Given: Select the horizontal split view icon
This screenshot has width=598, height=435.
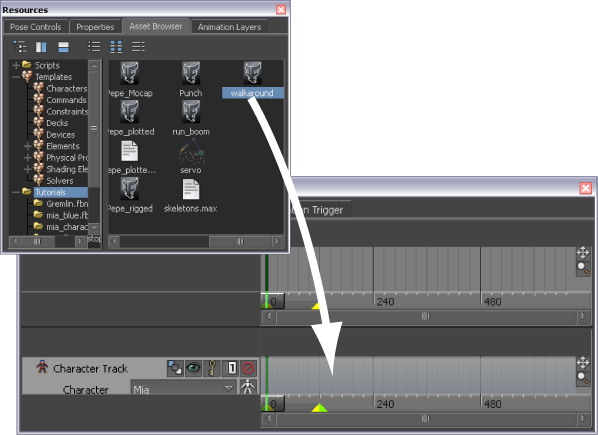Looking at the screenshot, I should pos(63,47).
